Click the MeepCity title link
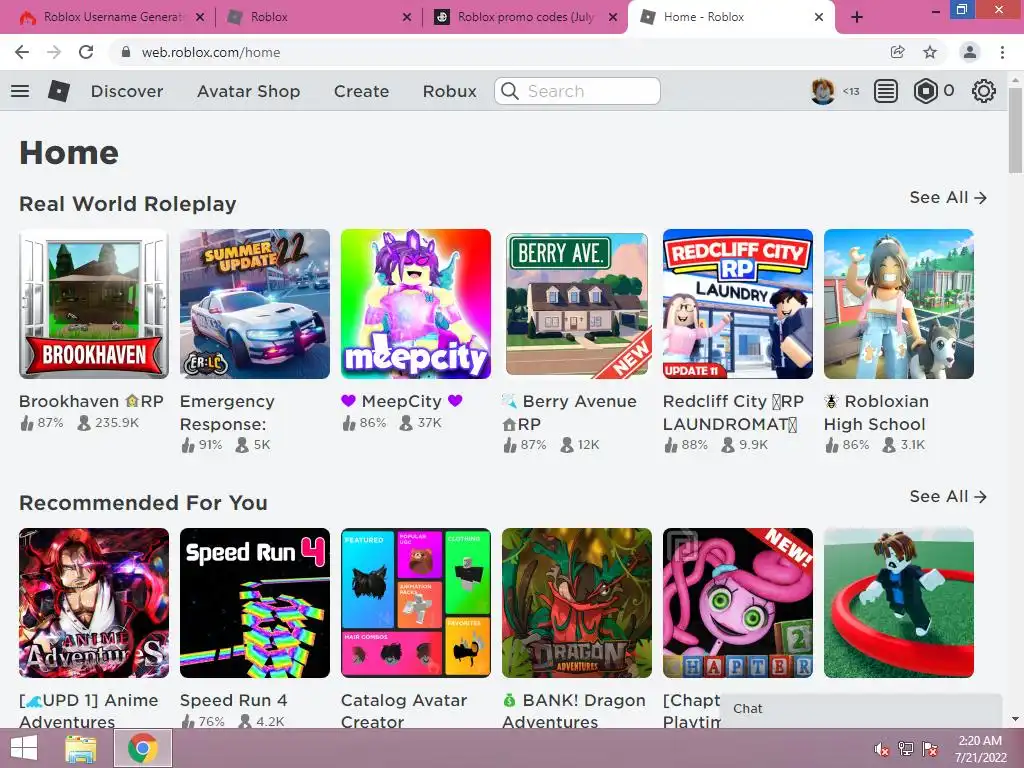The image size is (1024, 768). [x=402, y=401]
